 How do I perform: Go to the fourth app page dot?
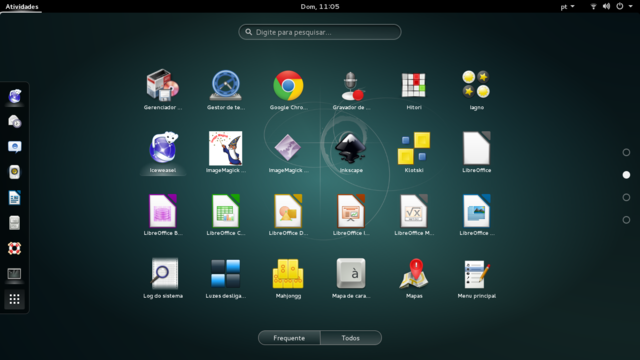click(x=626, y=220)
